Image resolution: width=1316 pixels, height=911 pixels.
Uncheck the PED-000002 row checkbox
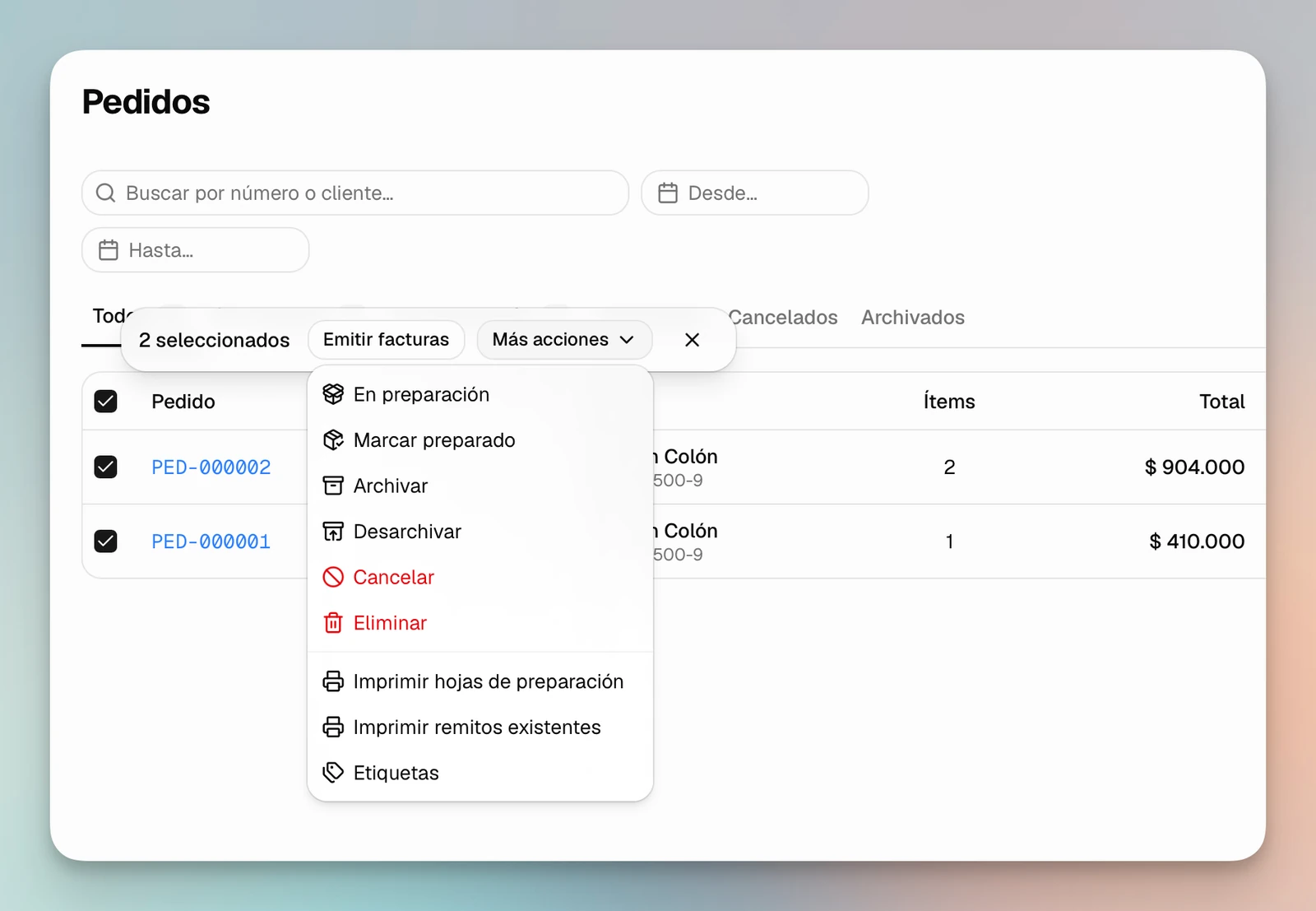105,467
